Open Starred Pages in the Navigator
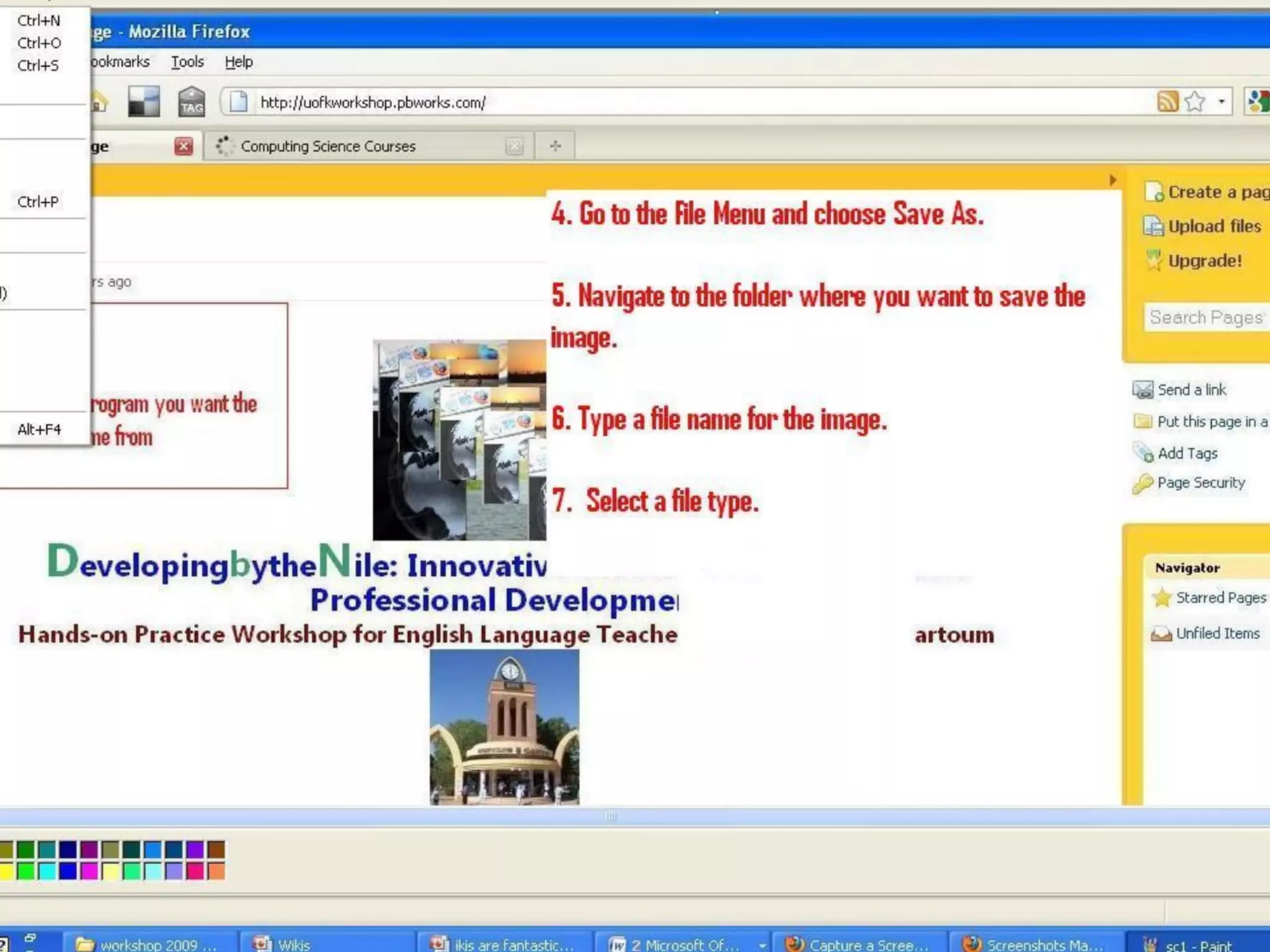 point(1220,597)
